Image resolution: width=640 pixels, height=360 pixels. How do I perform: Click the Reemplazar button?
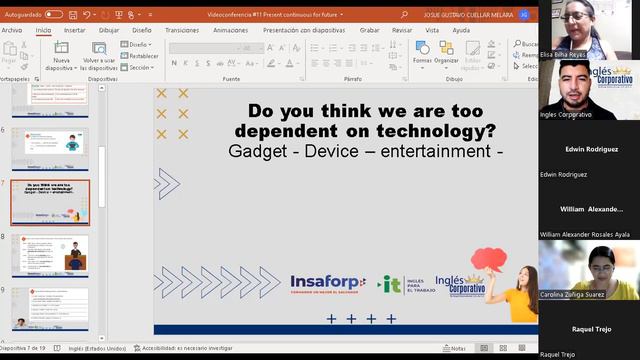[x=526, y=55]
